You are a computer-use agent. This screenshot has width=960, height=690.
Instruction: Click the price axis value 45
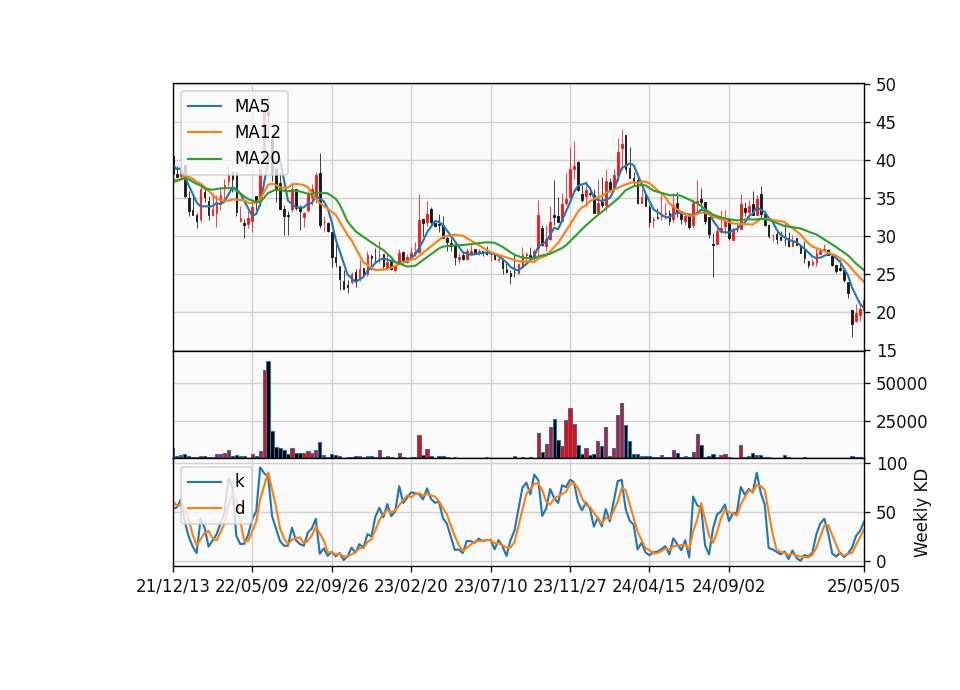pos(885,123)
